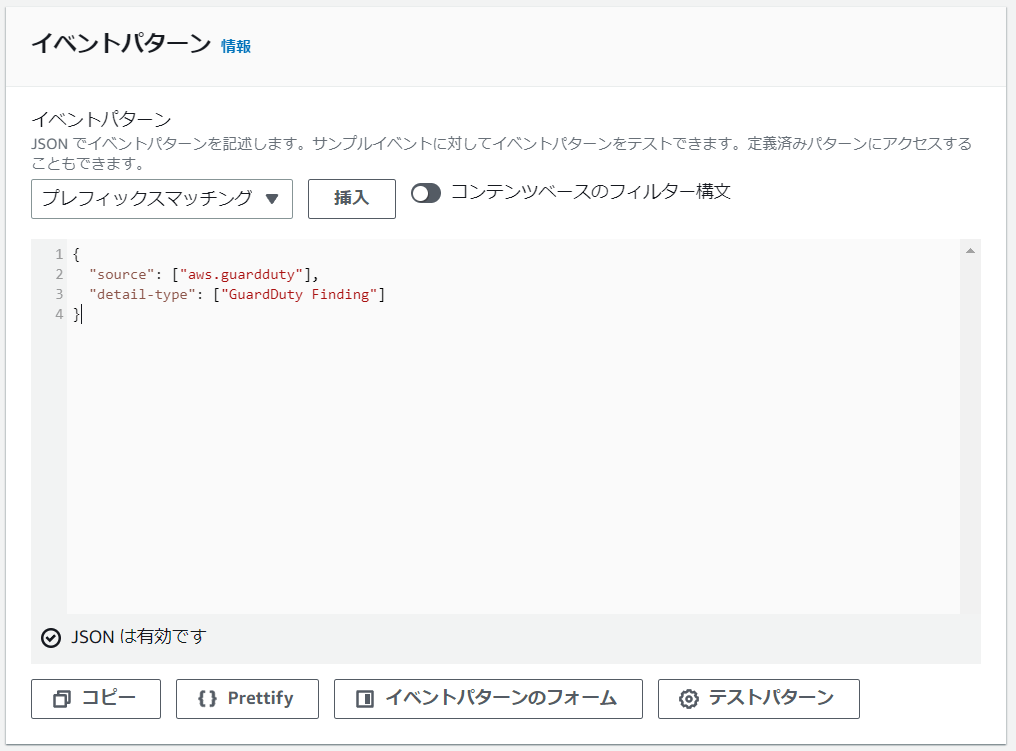Click the テストパターン button
The image size is (1016, 751).
pos(759,699)
